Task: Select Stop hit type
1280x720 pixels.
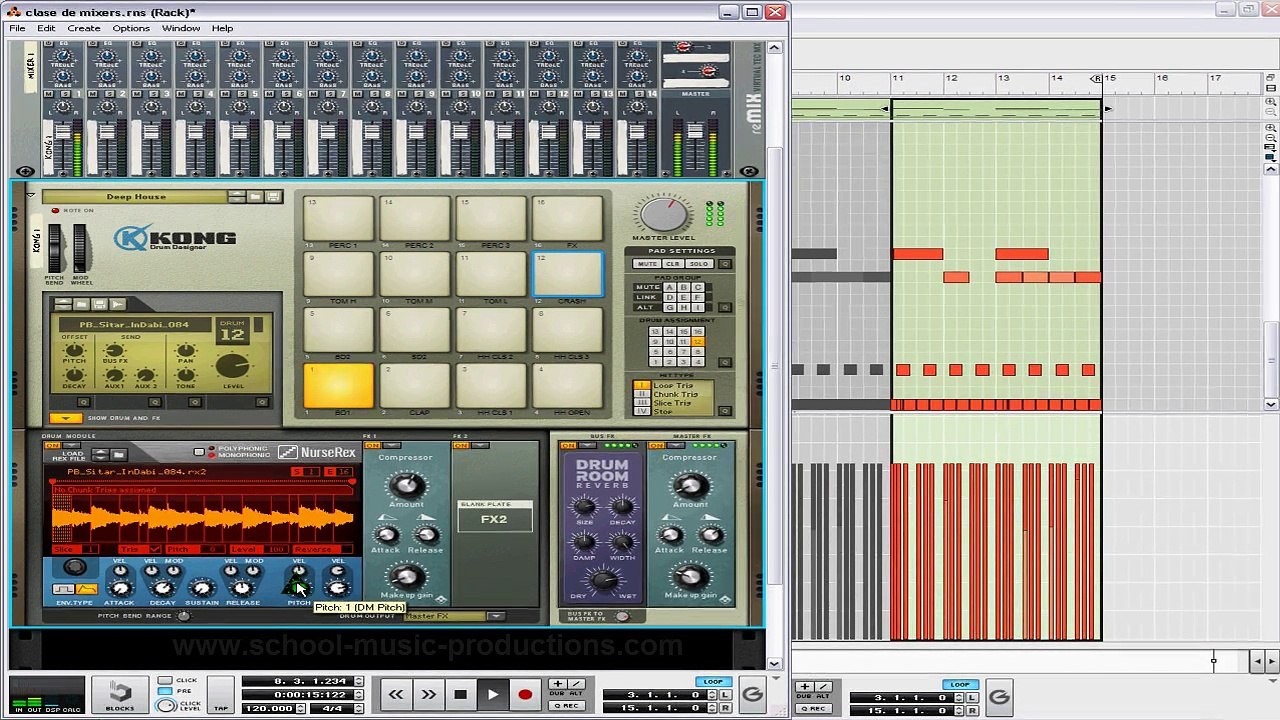Action: (x=672, y=411)
